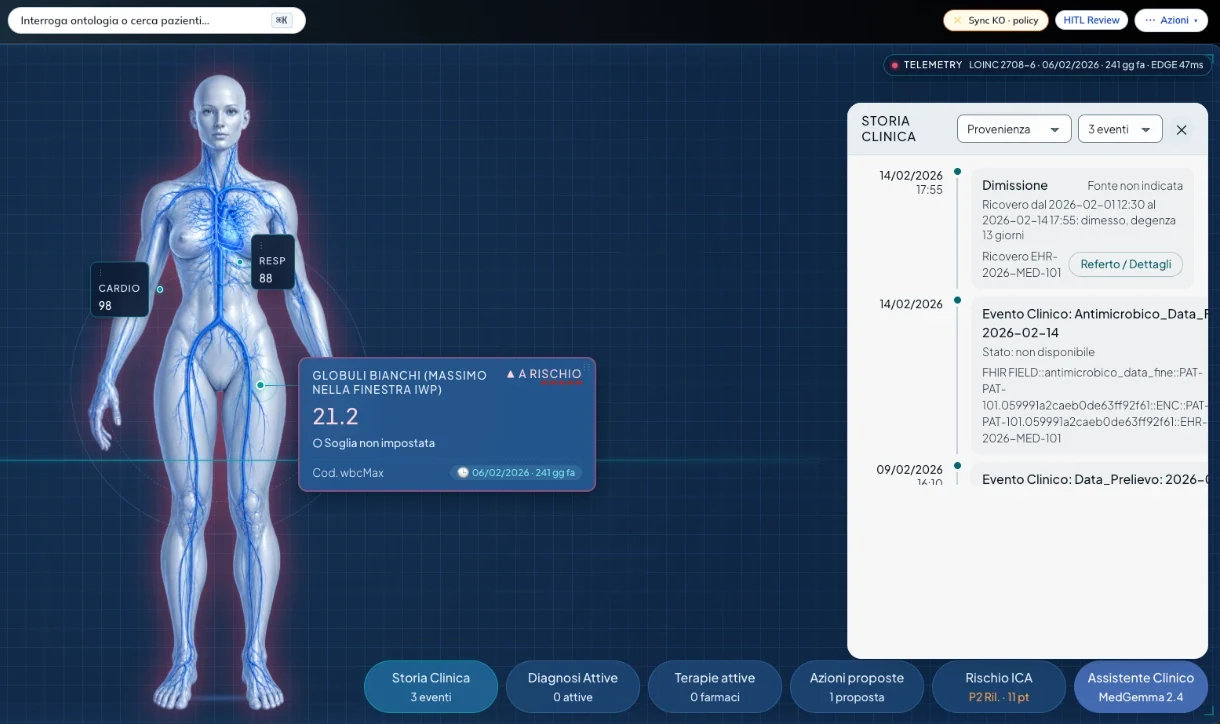This screenshot has width=1220, height=724.
Task: Click the RESP card drag handle dots
Action: click(260, 245)
